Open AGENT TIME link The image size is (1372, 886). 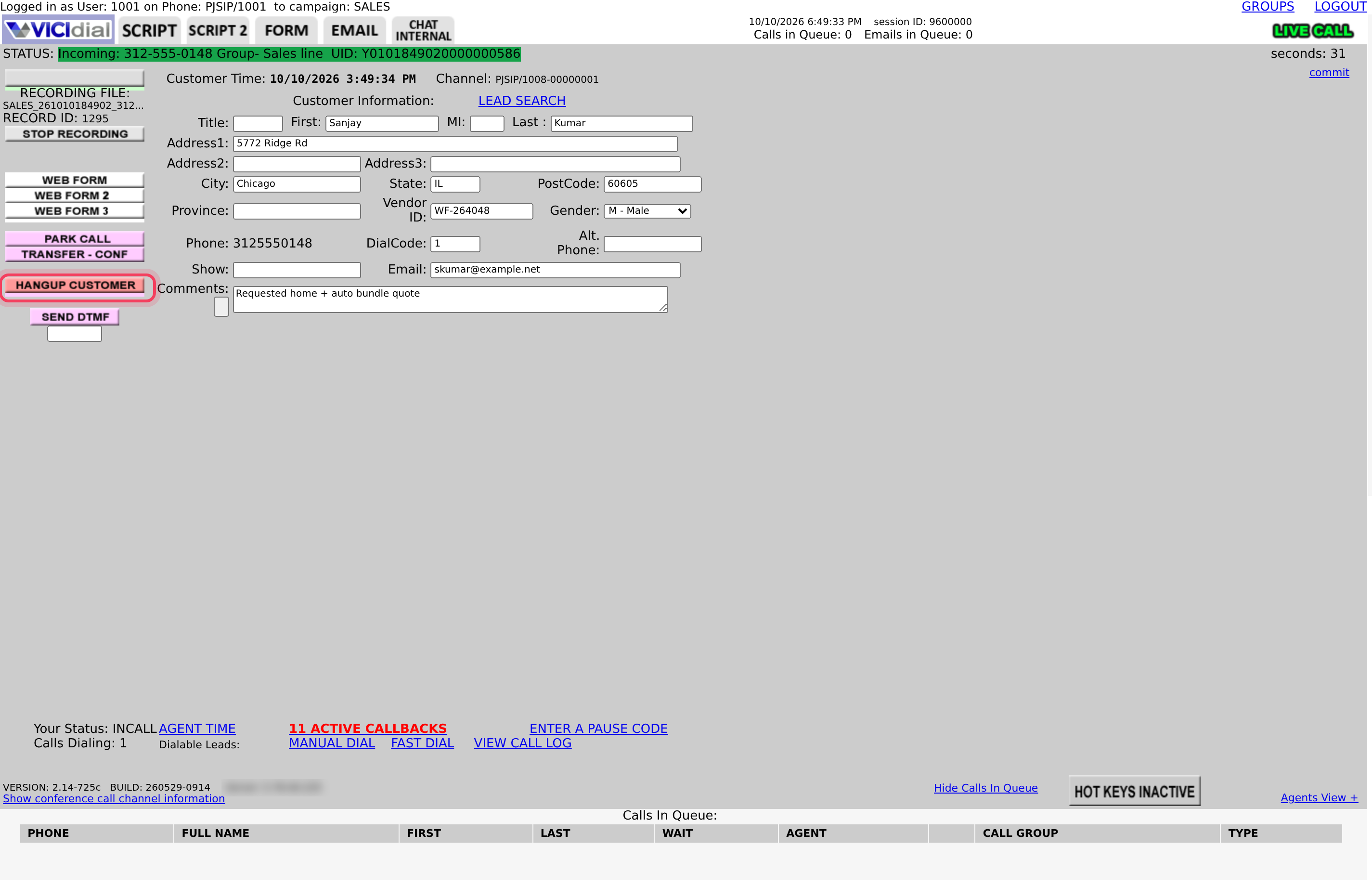click(x=197, y=729)
